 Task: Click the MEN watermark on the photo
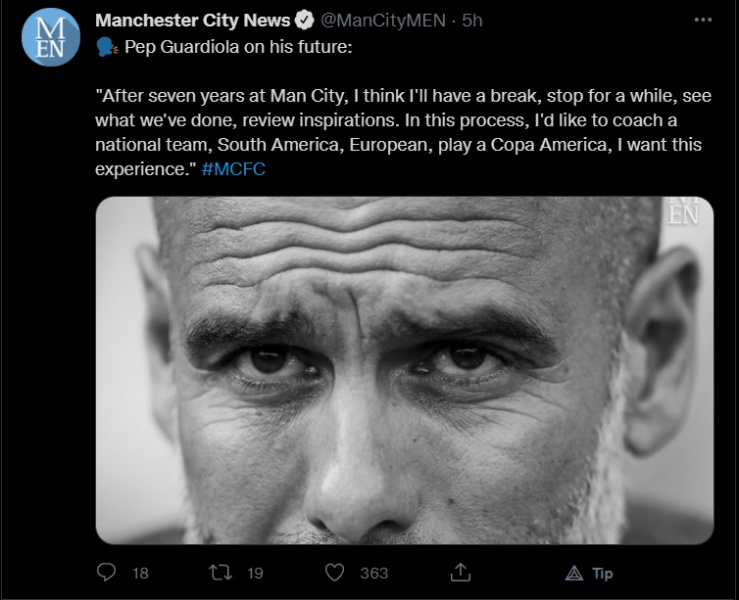684,210
